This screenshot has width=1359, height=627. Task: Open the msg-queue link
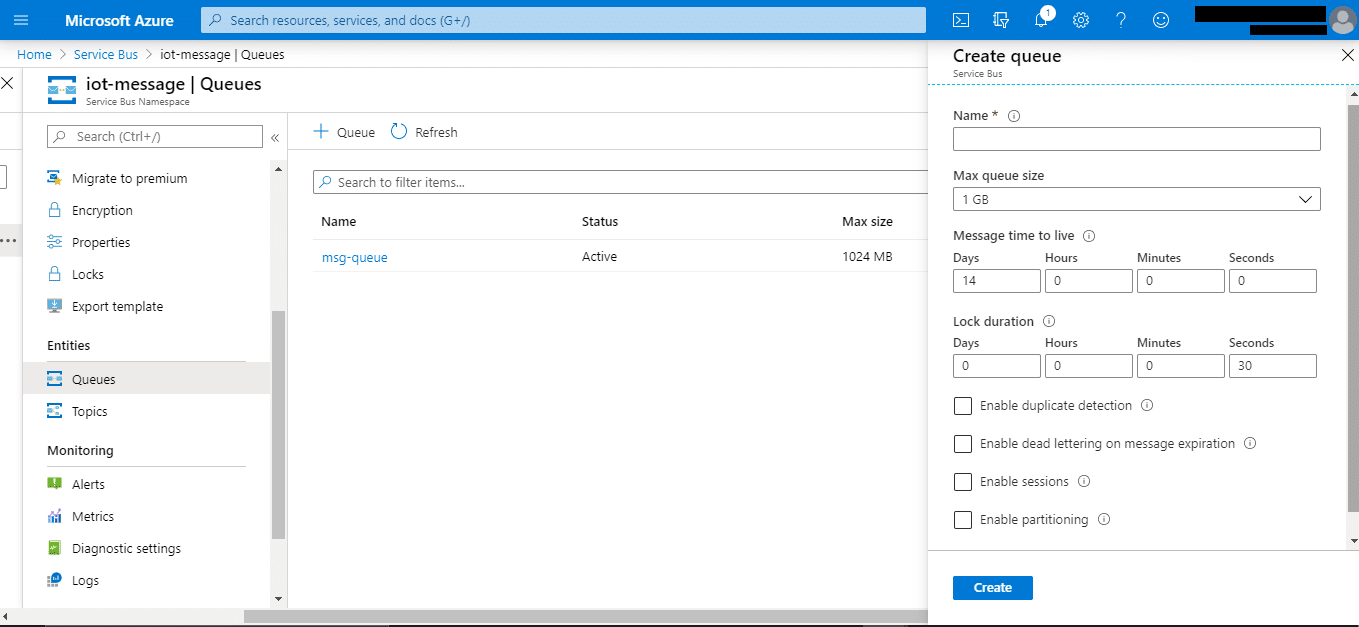[354, 258]
